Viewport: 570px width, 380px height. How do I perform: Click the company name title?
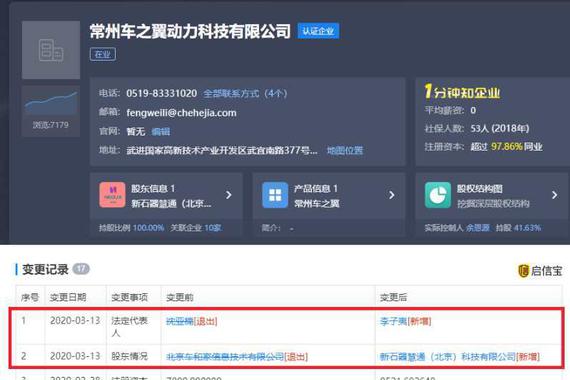coord(190,31)
